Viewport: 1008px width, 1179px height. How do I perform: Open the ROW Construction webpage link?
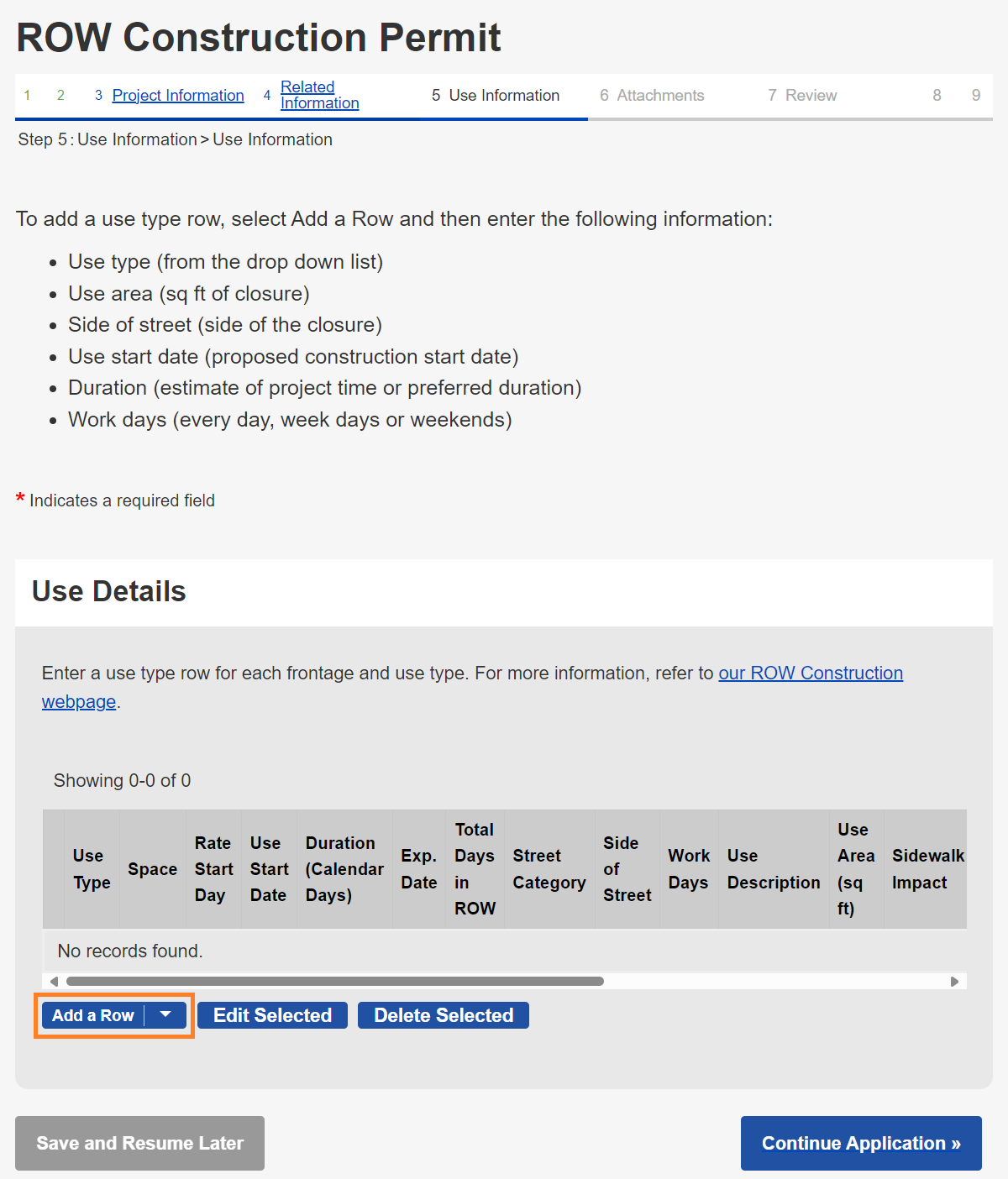click(x=810, y=673)
